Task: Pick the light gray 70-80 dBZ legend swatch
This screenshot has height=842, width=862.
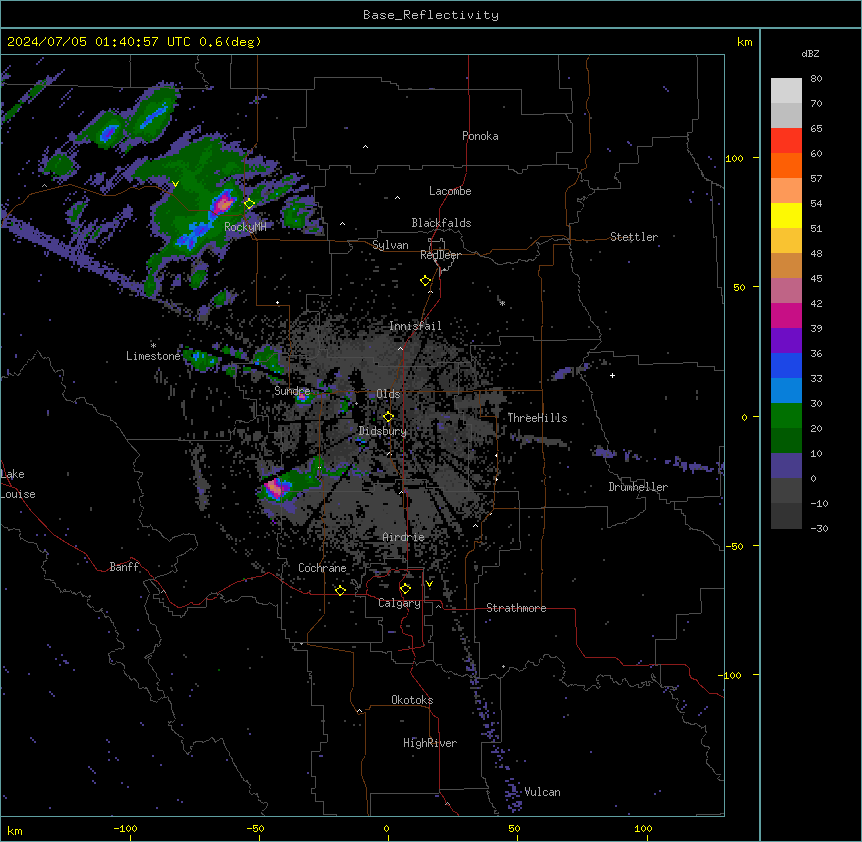Action: pos(786,91)
